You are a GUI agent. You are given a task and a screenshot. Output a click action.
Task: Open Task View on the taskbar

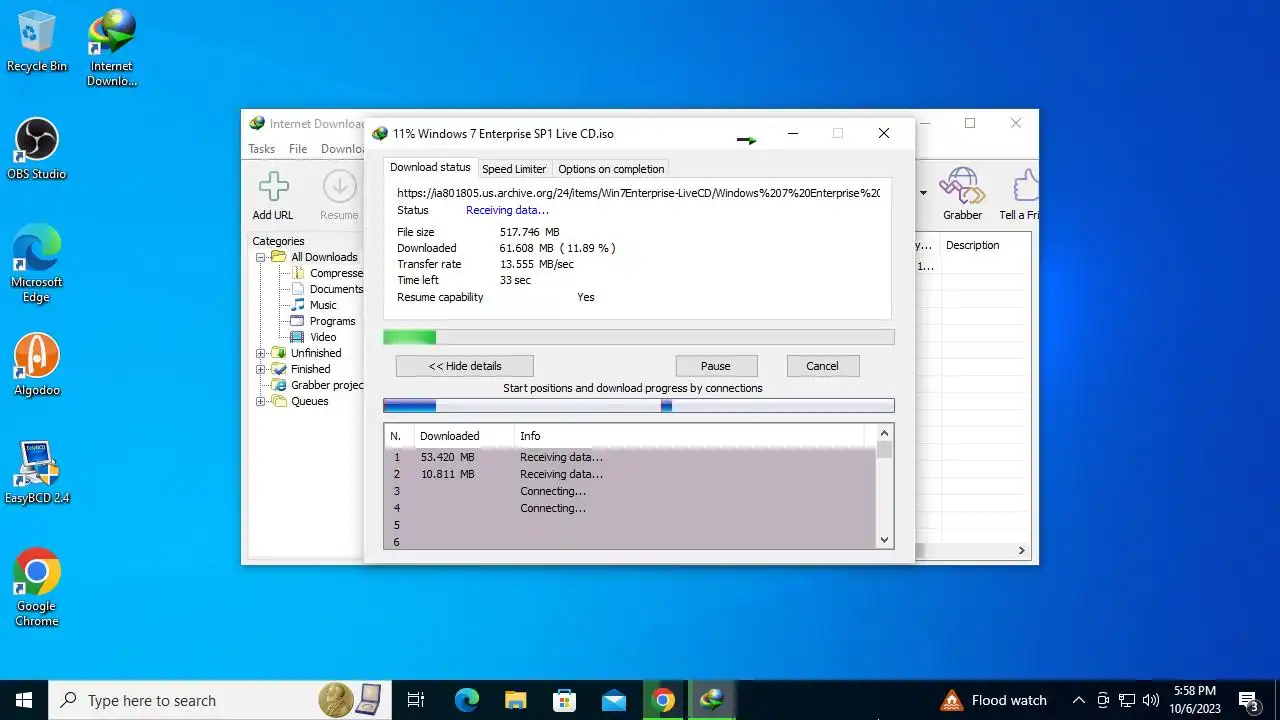416,700
